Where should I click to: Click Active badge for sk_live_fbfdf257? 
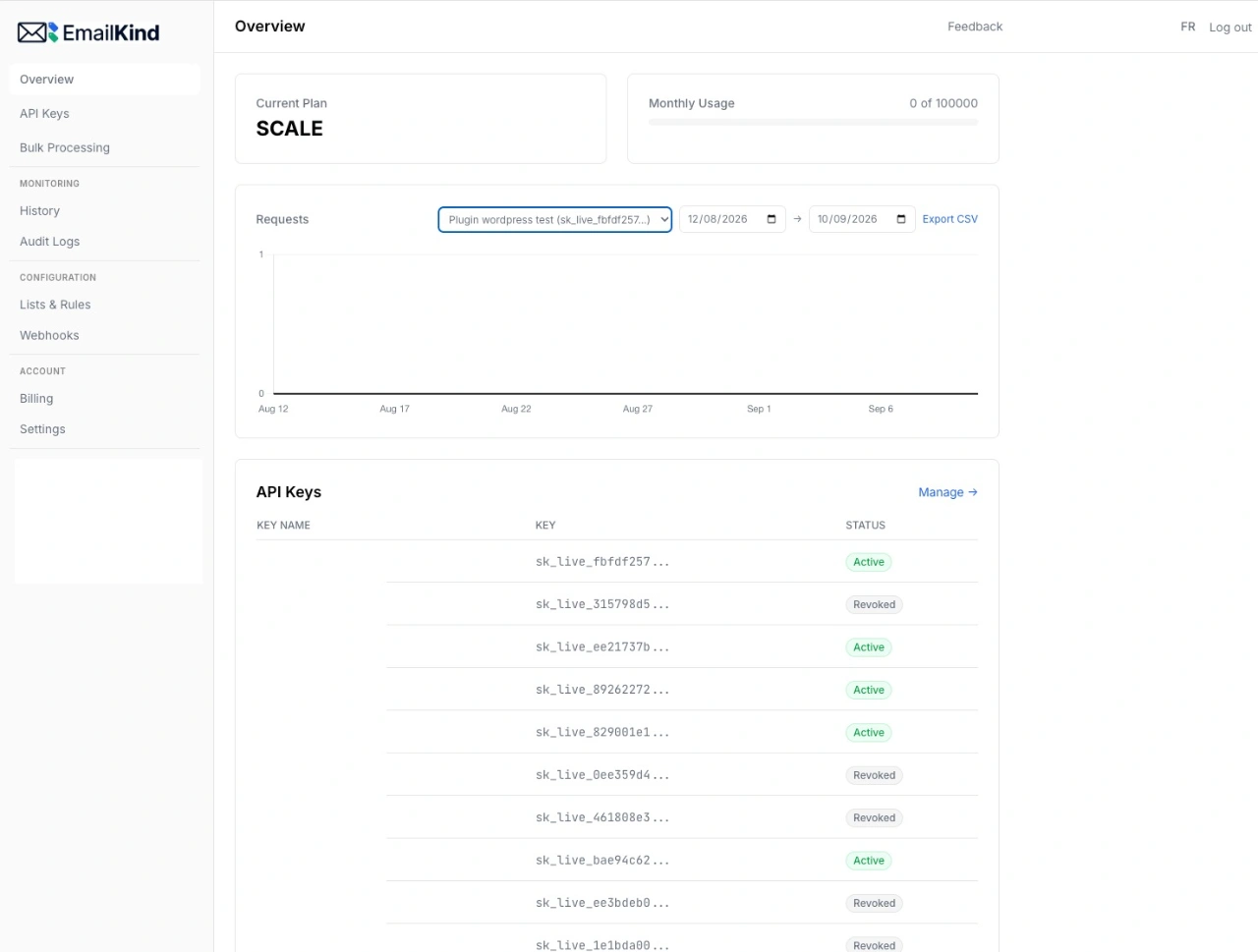[x=869, y=562]
